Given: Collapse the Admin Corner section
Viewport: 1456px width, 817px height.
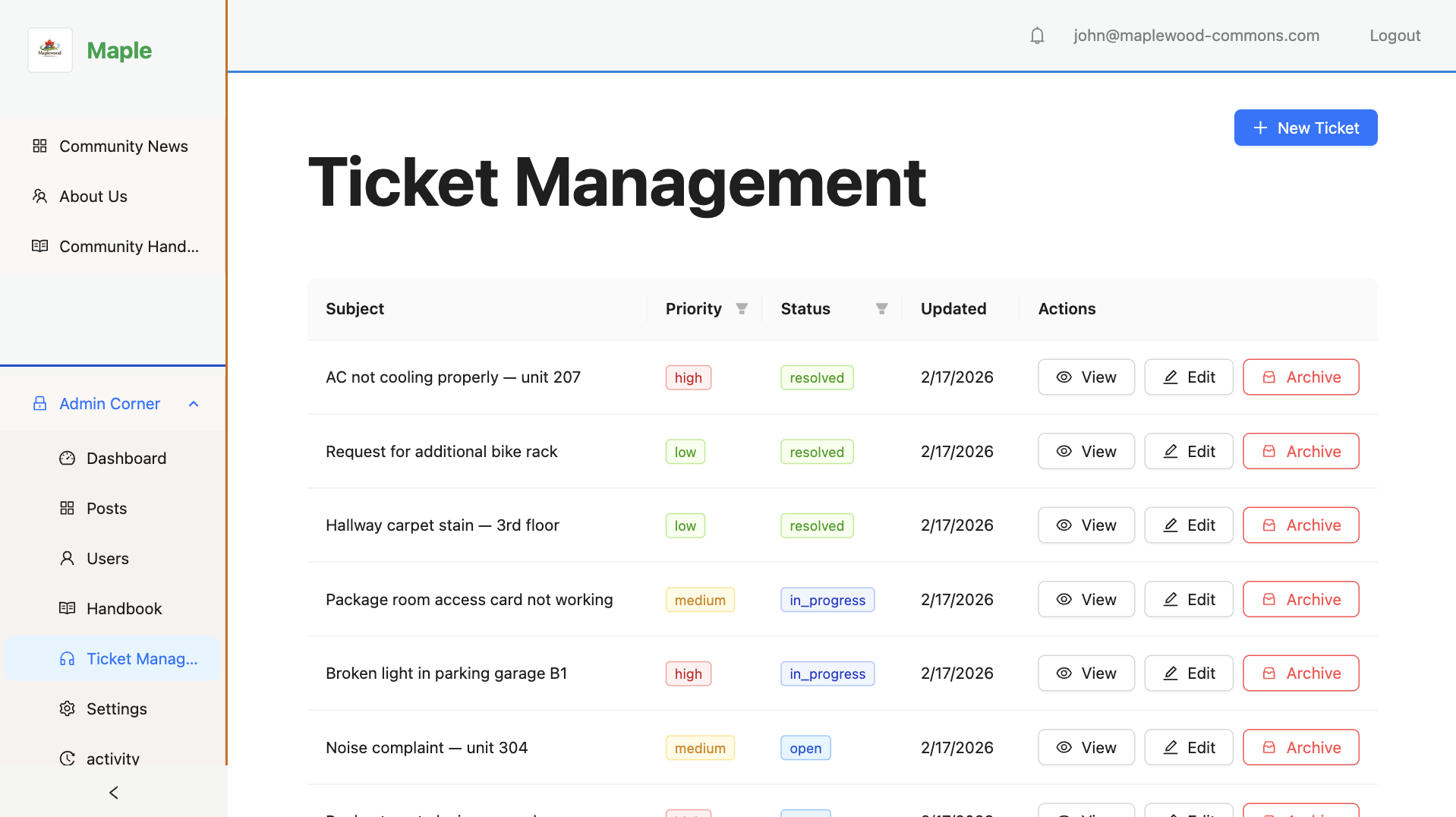Looking at the screenshot, I should (x=194, y=403).
